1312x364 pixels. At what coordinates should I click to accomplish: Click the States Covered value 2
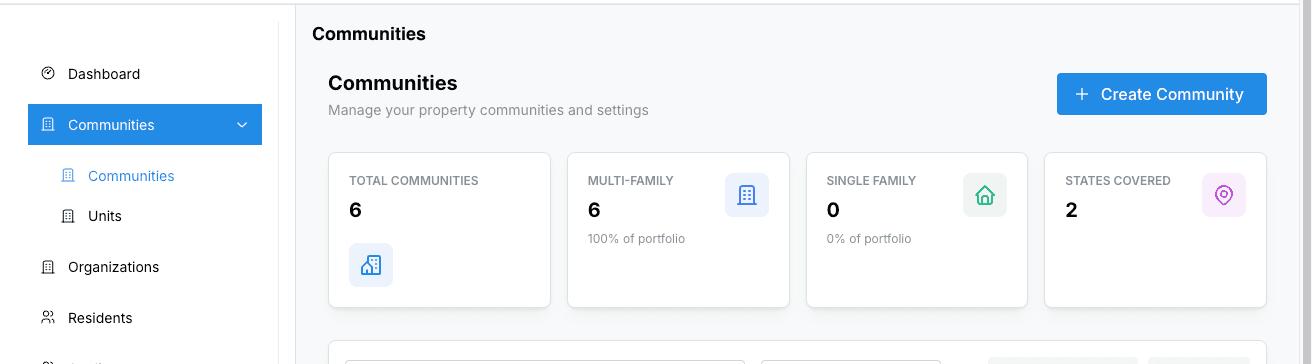(1071, 210)
